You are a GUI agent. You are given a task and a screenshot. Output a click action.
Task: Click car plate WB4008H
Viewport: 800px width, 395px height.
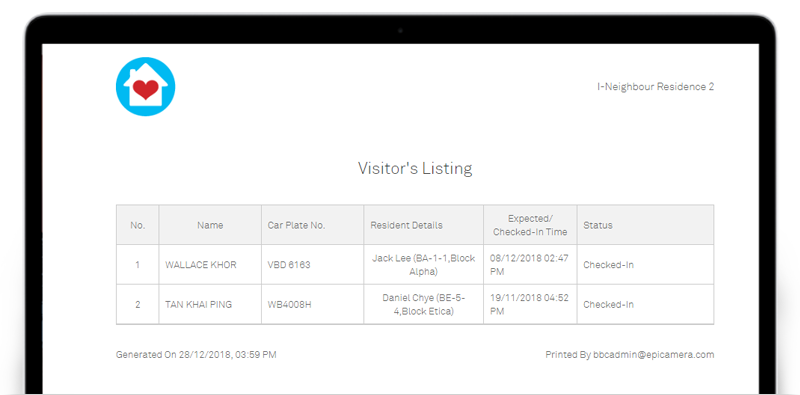pyautogui.click(x=289, y=305)
